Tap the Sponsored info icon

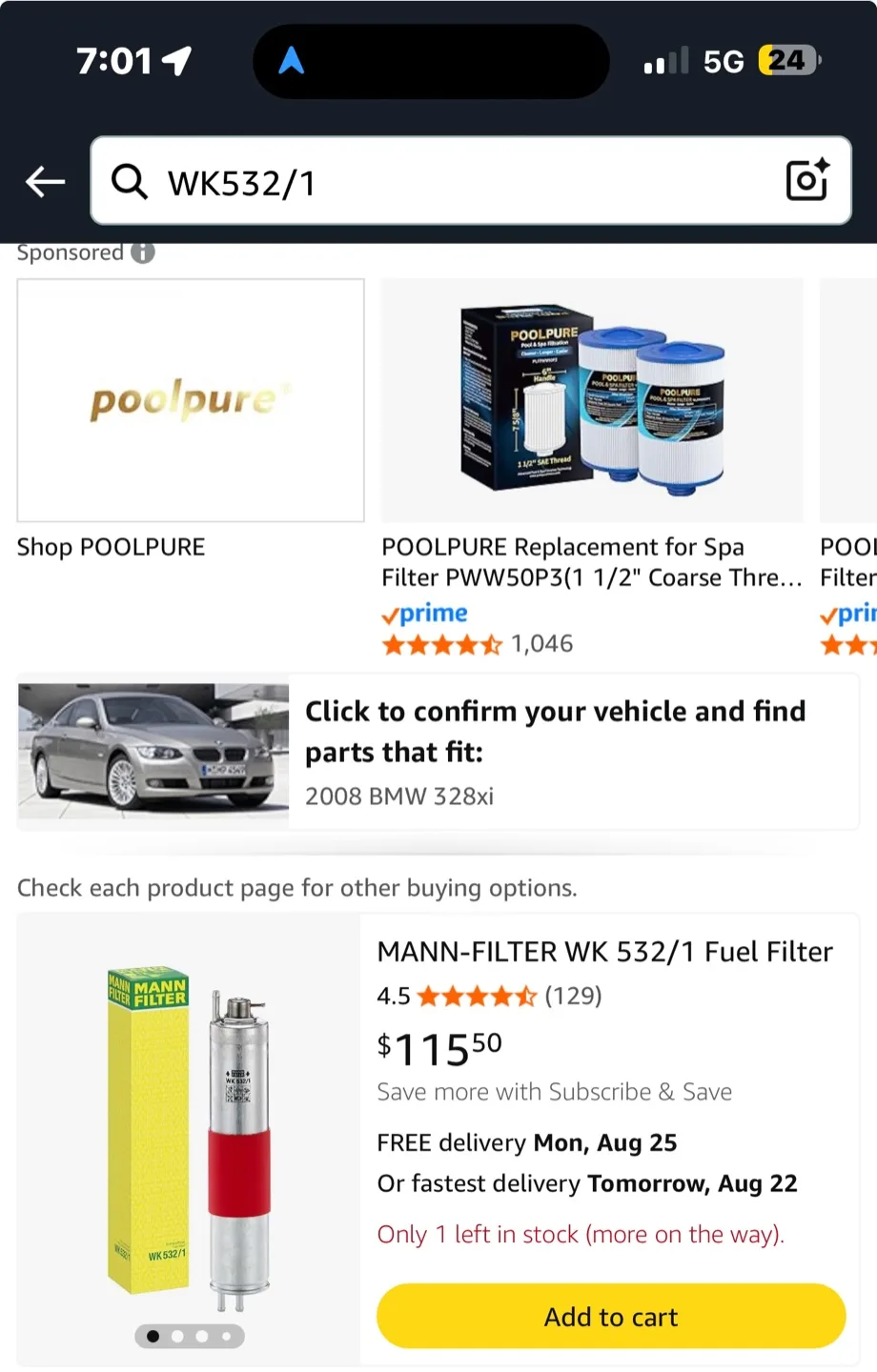click(143, 252)
